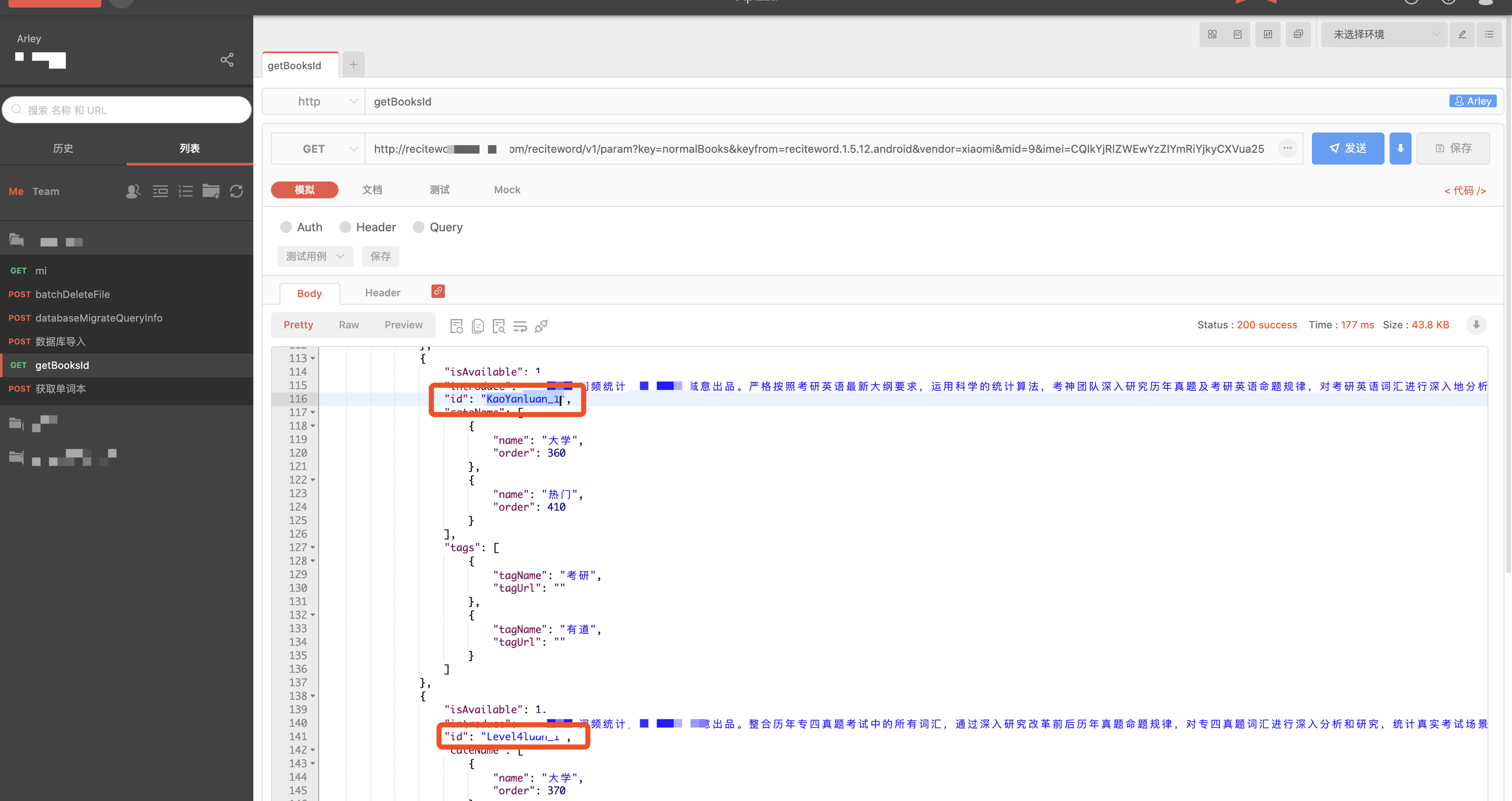The height and width of the screenshot is (801, 1512).
Task: Click the search-in-response icon
Action: pos(499,325)
